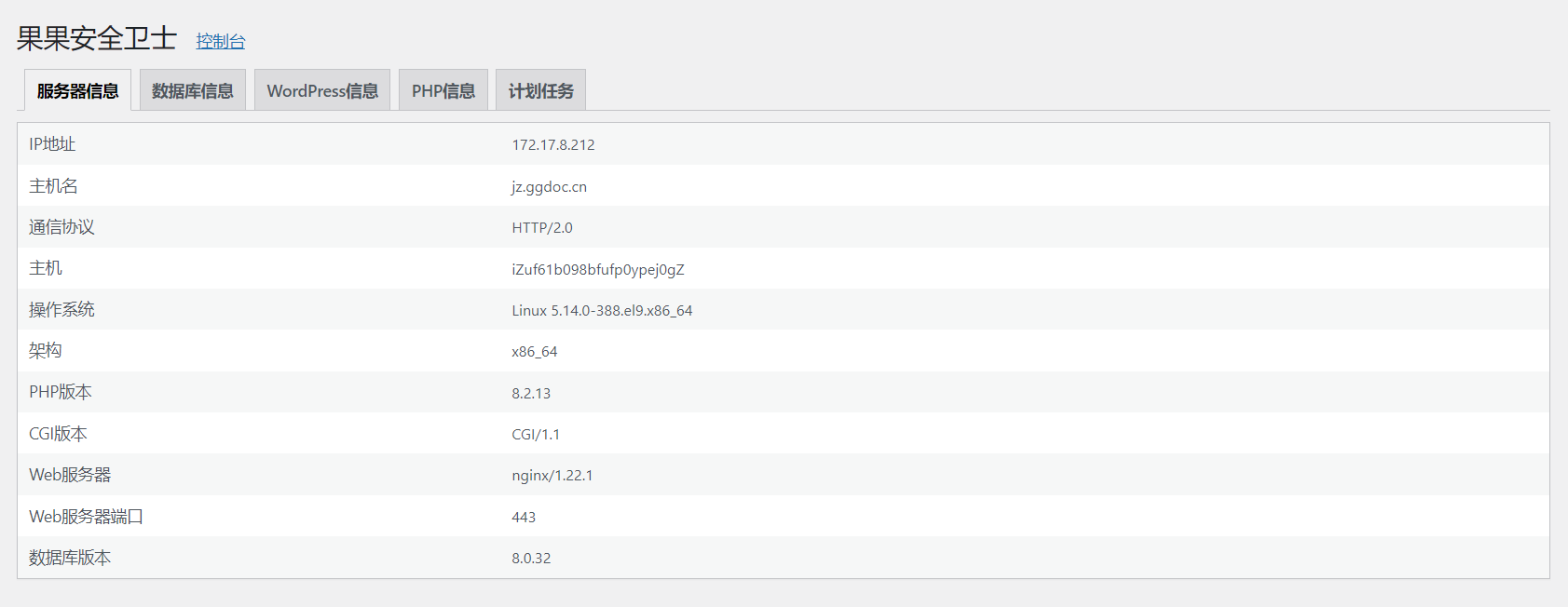This screenshot has height=607, width=1568.
Task: Switch to the 计划任务 tab
Action: point(540,90)
